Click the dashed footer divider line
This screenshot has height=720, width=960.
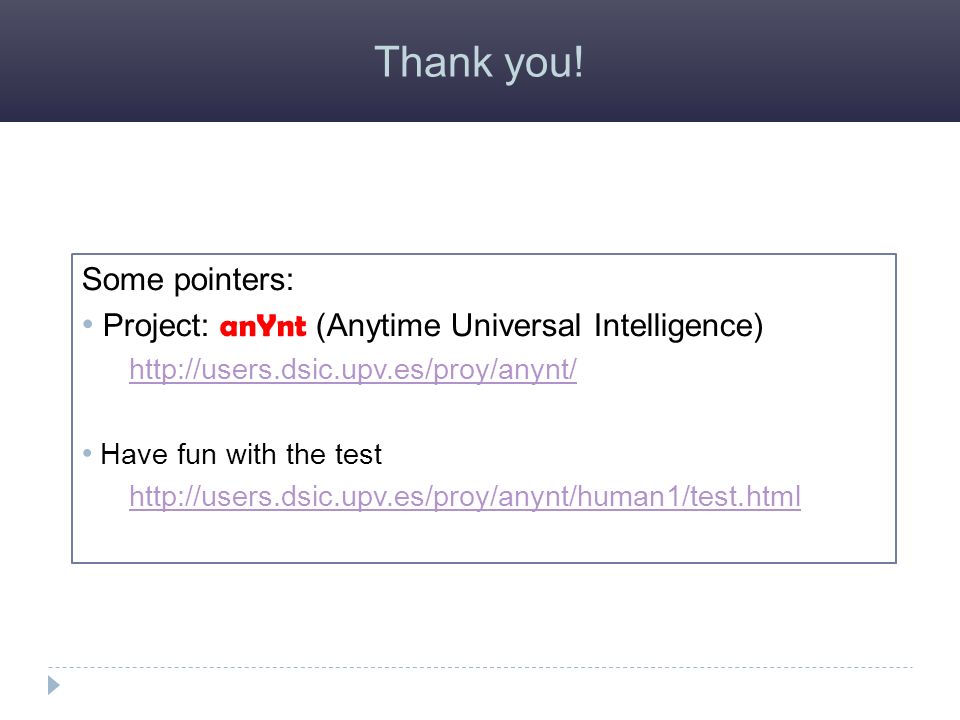point(481,667)
